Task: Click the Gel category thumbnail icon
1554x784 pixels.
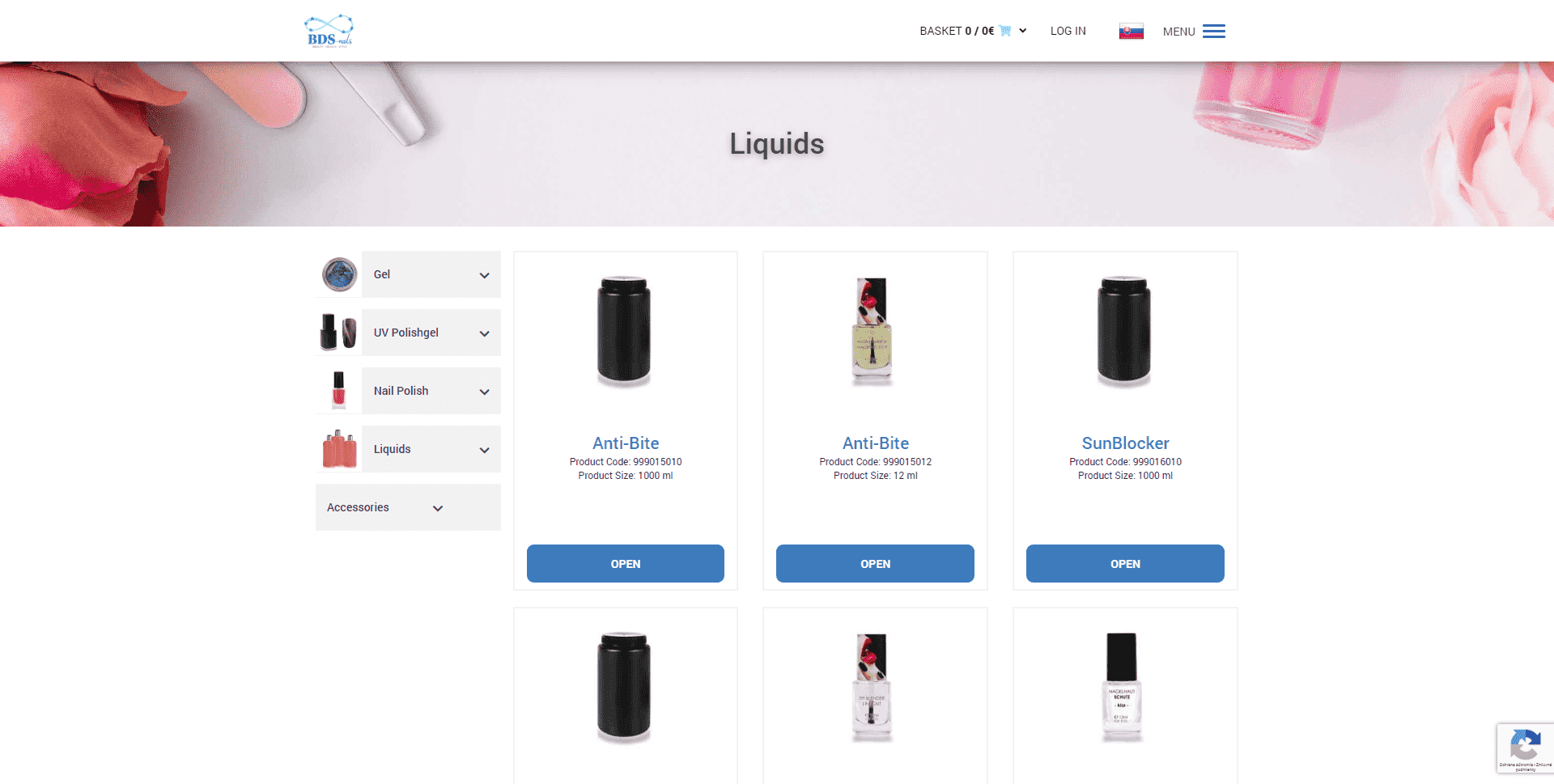Action: tap(339, 274)
